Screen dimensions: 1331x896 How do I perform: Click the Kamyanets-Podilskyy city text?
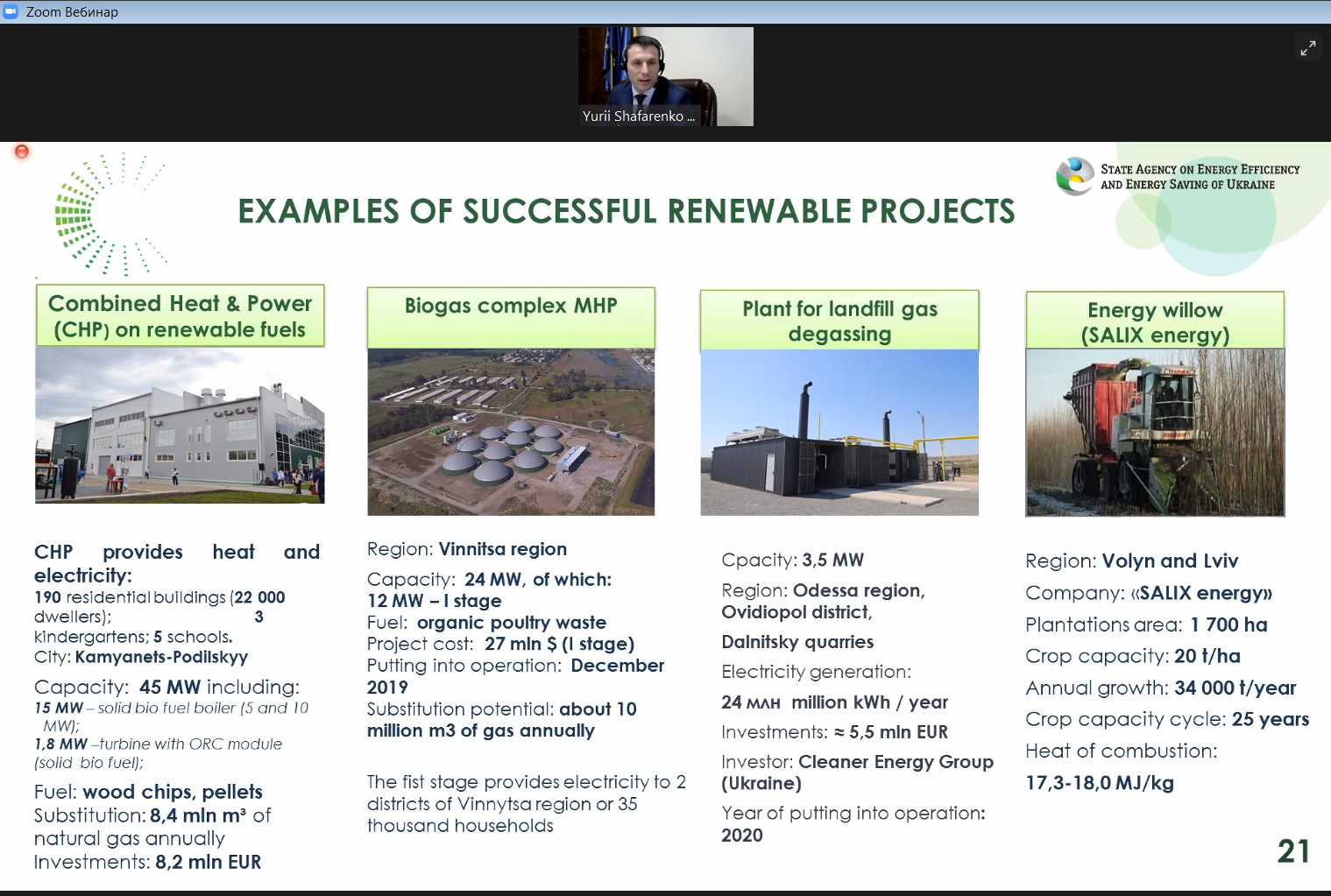pyautogui.click(x=161, y=657)
